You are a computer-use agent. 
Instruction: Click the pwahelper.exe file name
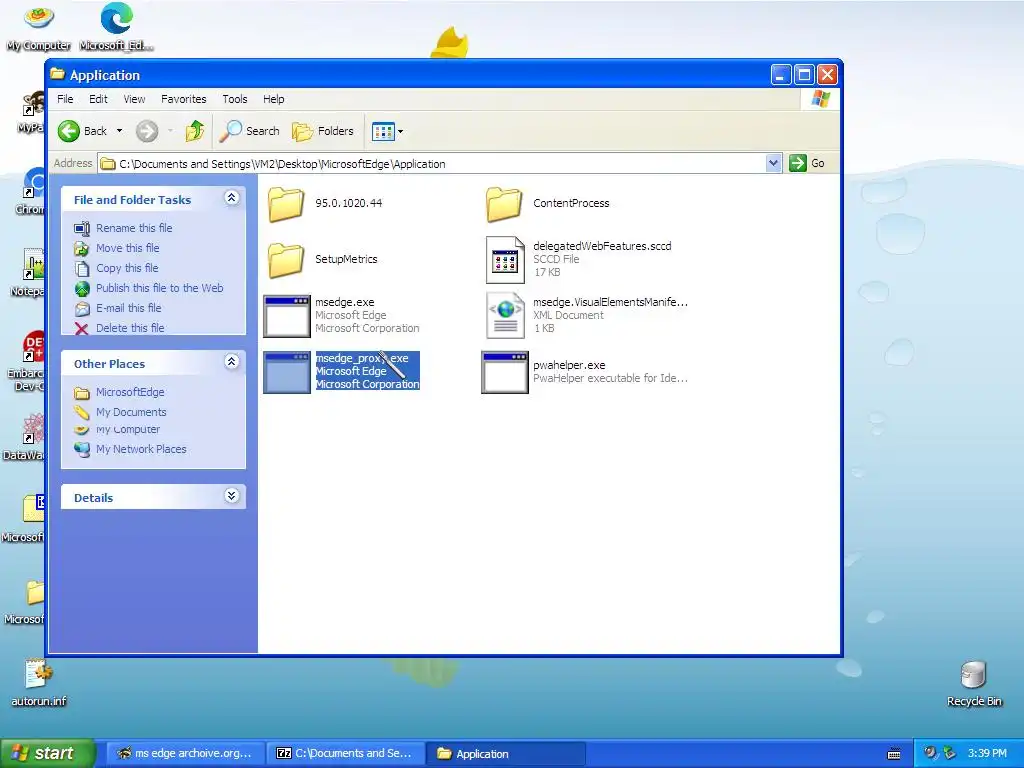[569, 366]
